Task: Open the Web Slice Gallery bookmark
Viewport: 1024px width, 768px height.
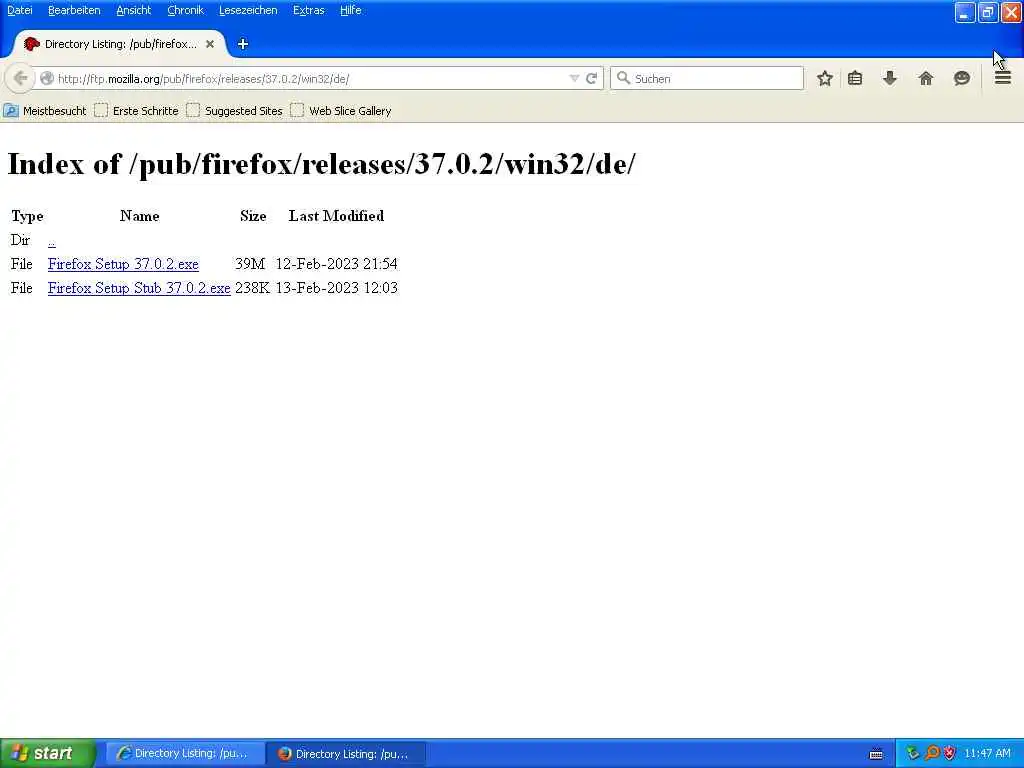Action: click(x=341, y=111)
